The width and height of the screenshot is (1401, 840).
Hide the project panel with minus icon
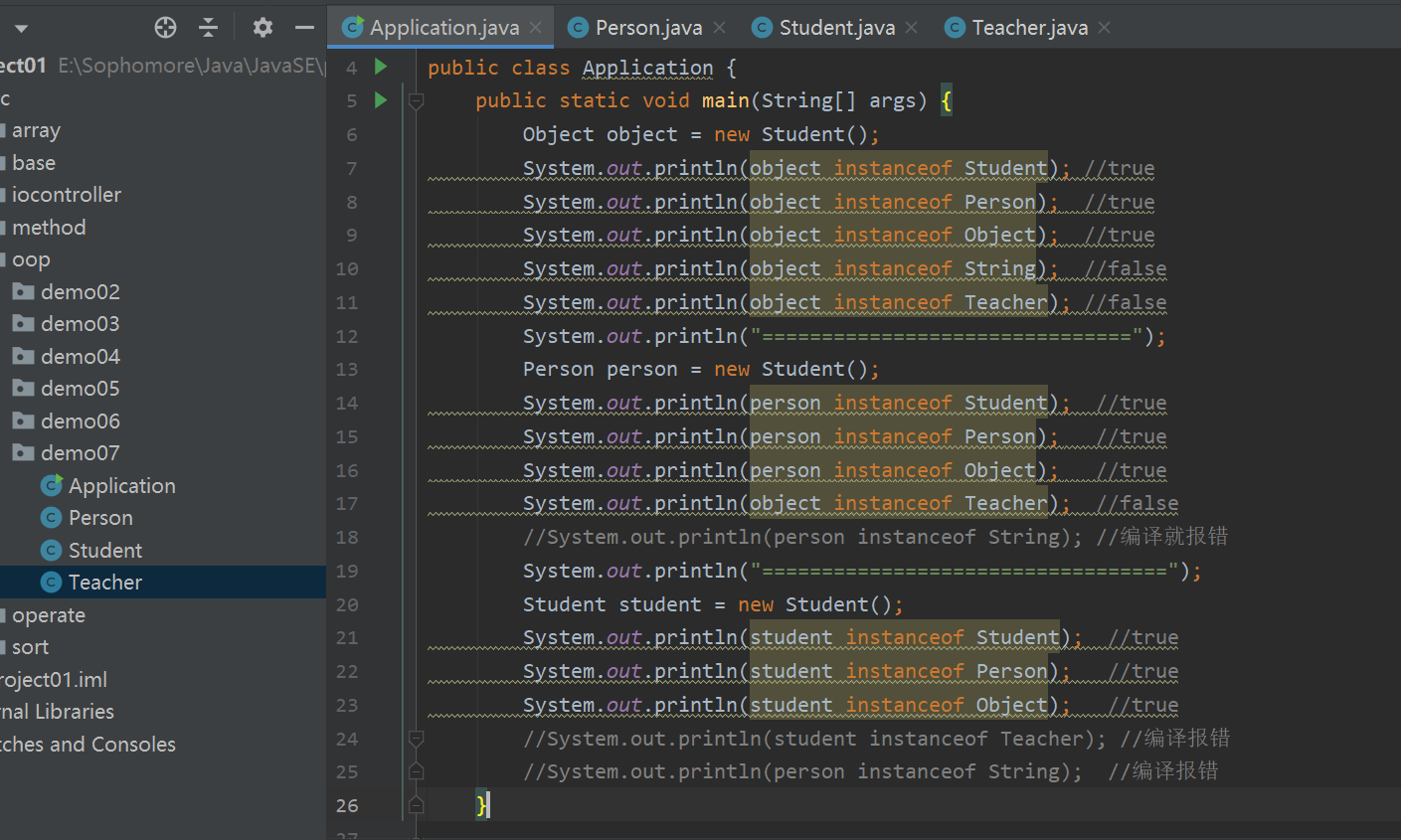pos(304,28)
